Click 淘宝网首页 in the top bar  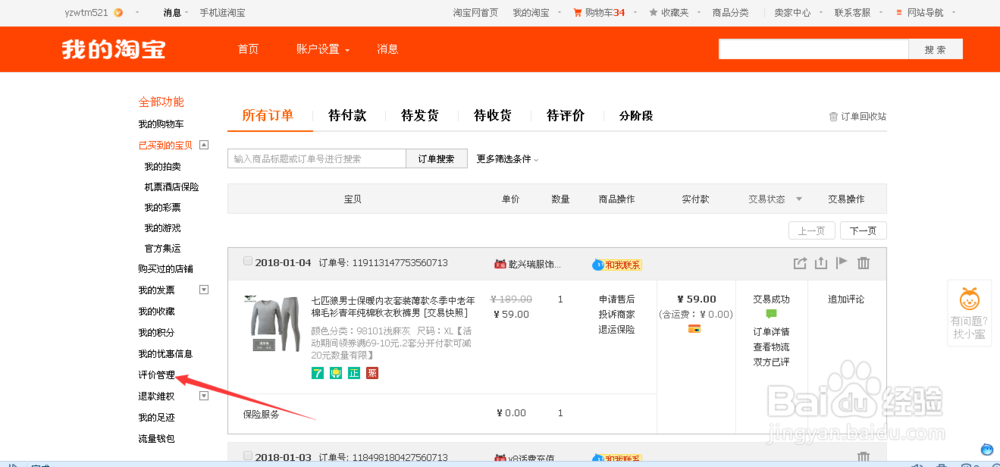point(475,13)
